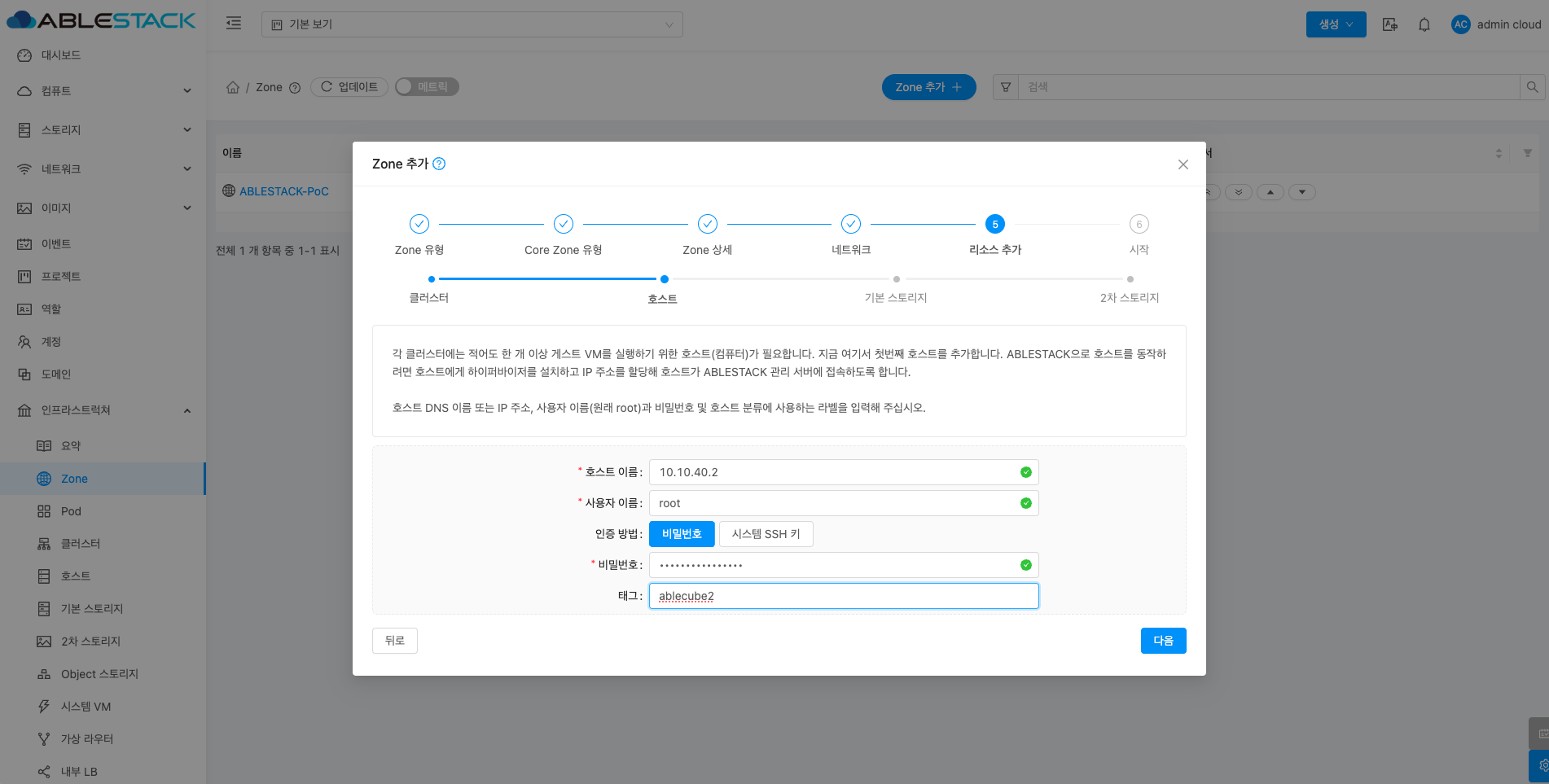The image size is (1549, 784).
Task: Select 클러스터 in the sidebar
Action: coord(103,544)
